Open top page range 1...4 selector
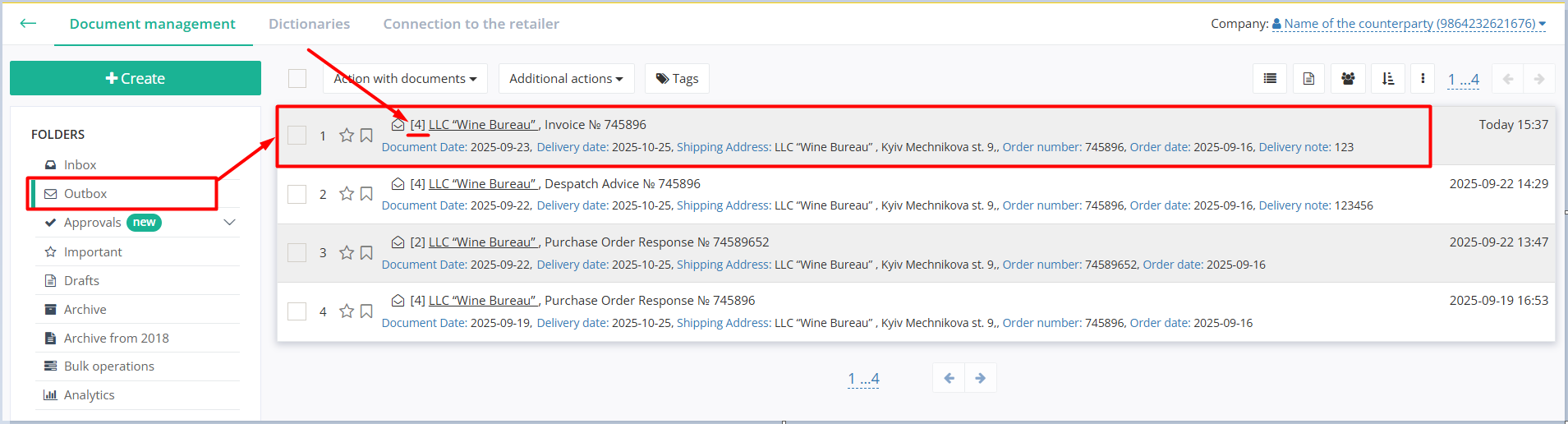This screenshot has width=1568, height=424. (1463, 80)
